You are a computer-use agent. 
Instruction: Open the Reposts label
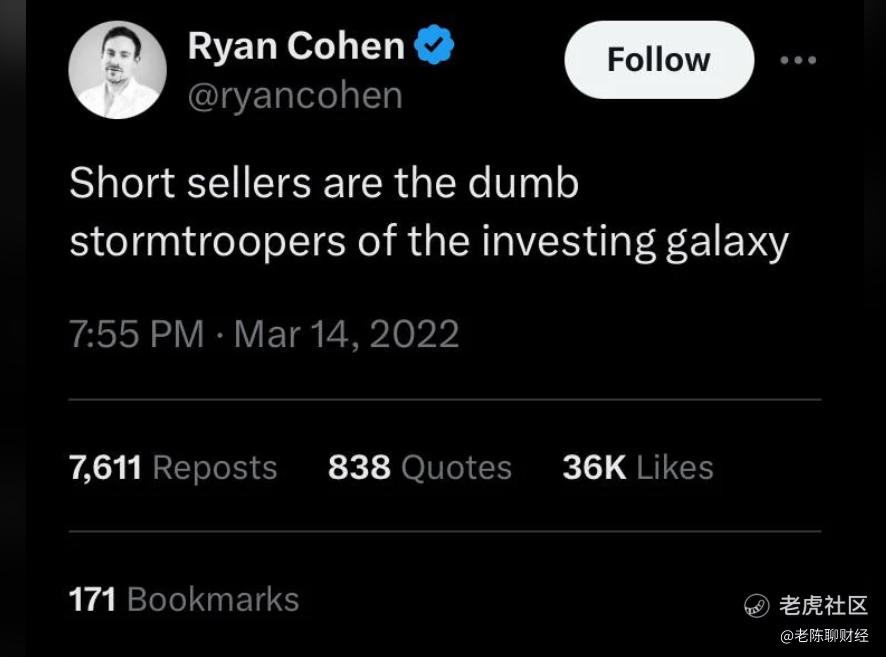pos(215,468)
